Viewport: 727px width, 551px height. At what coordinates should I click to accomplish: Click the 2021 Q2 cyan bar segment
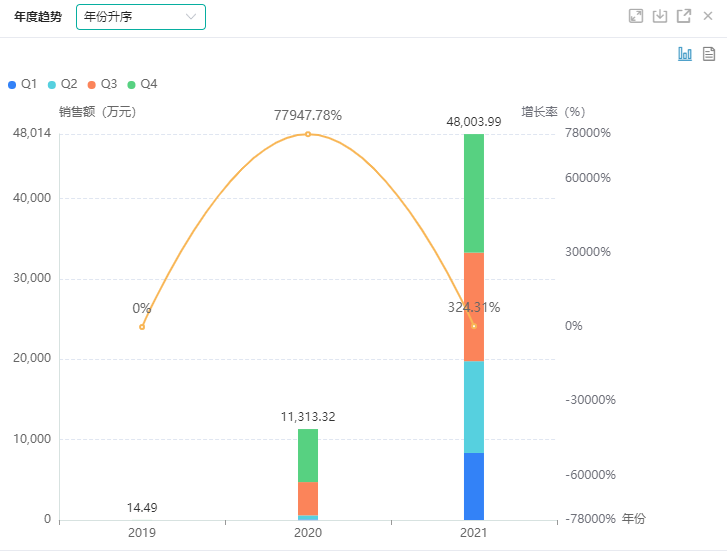(474, 407)
